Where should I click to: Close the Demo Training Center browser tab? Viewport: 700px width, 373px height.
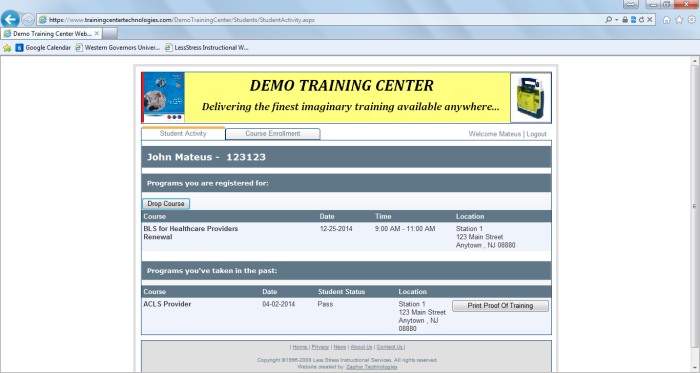click(97, 33)
